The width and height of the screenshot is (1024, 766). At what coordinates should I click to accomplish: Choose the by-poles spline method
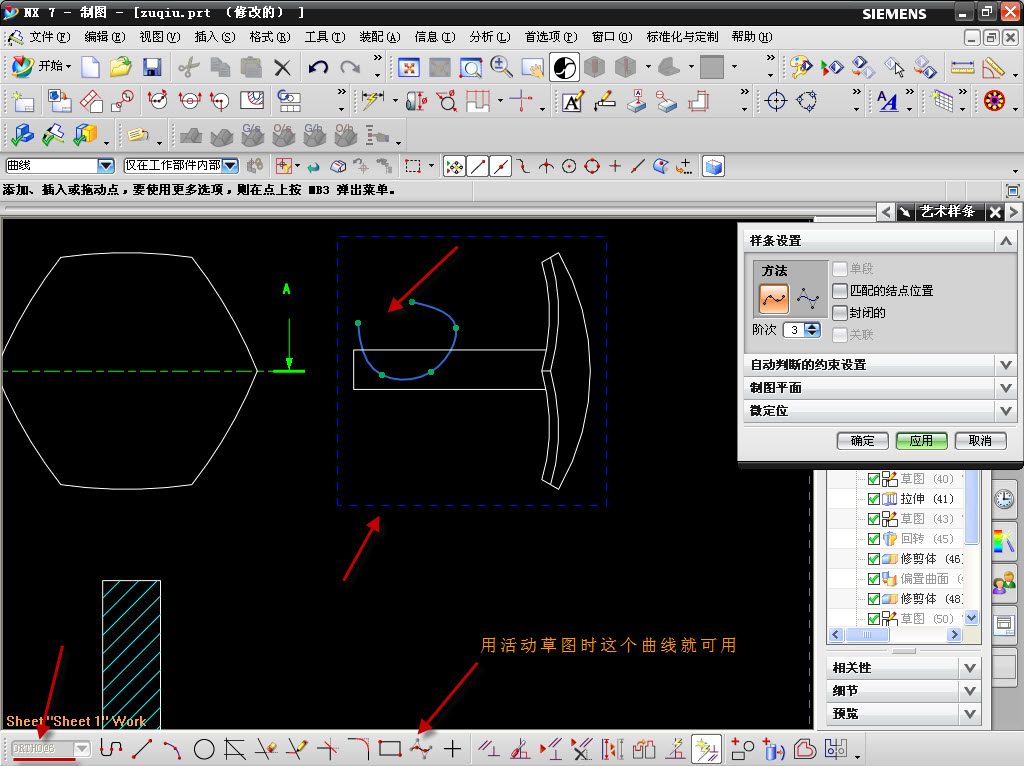click(x=808, y=299)
